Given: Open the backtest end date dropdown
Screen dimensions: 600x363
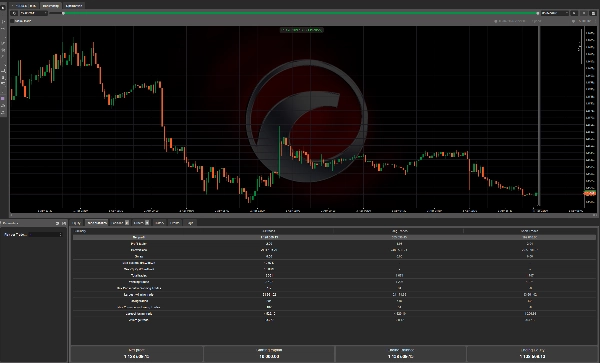Looking at the screenshot, I should [x=554, y=13].
